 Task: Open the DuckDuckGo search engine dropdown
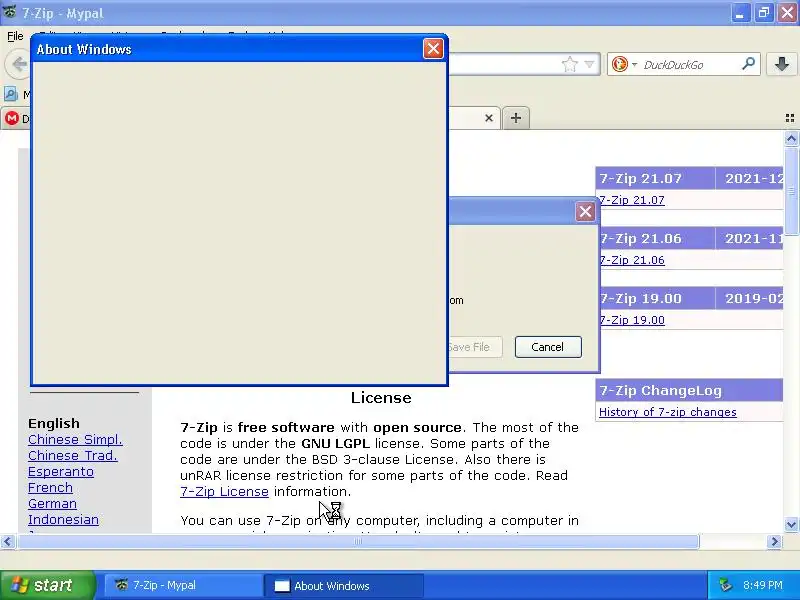click(635, 65)
